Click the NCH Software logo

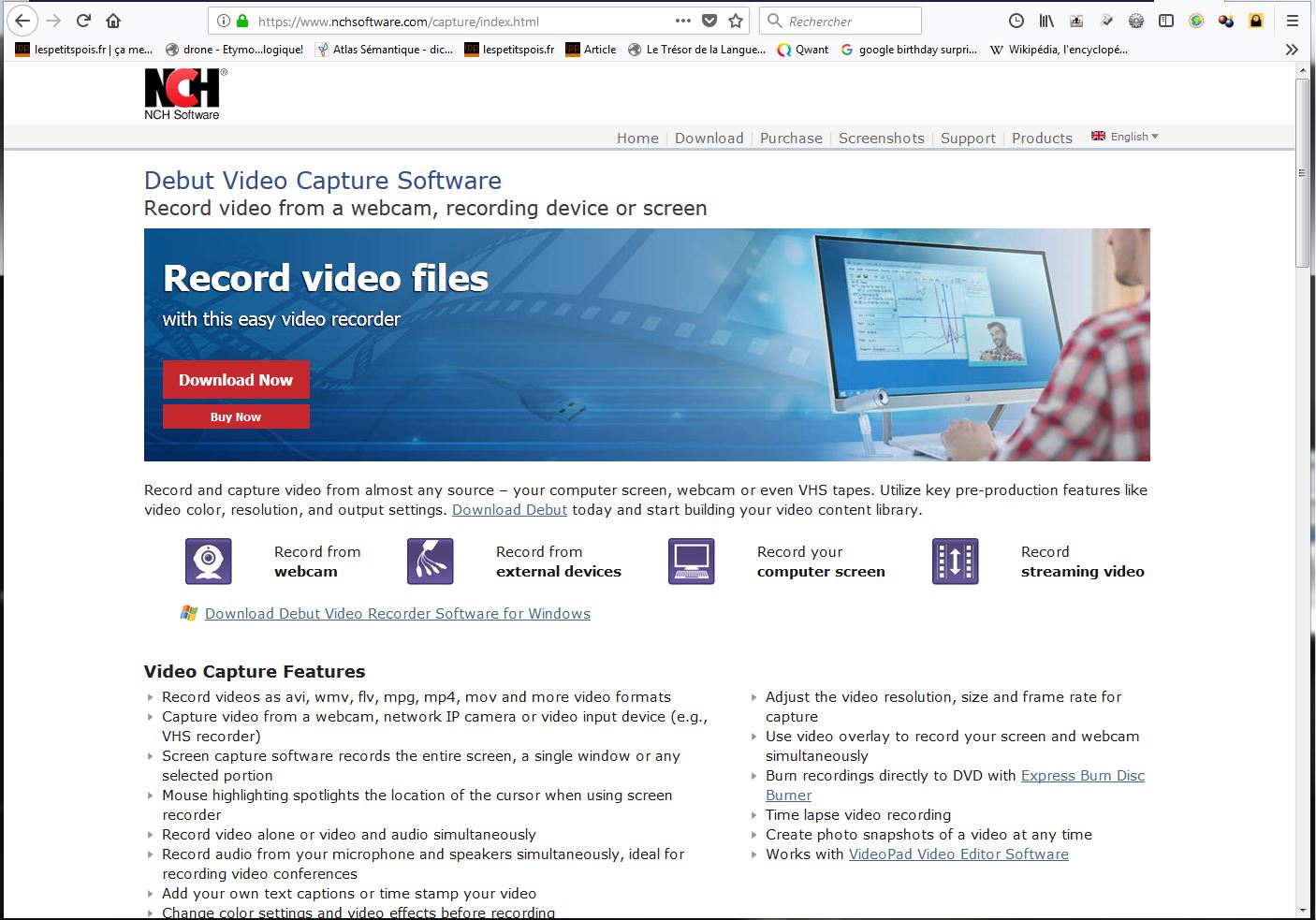click(183, 94)
